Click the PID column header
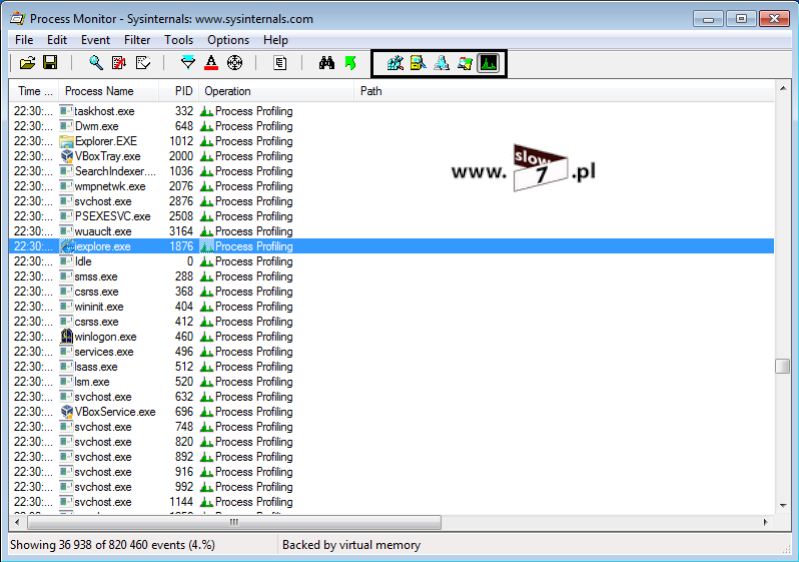 [x=179, y=91]
